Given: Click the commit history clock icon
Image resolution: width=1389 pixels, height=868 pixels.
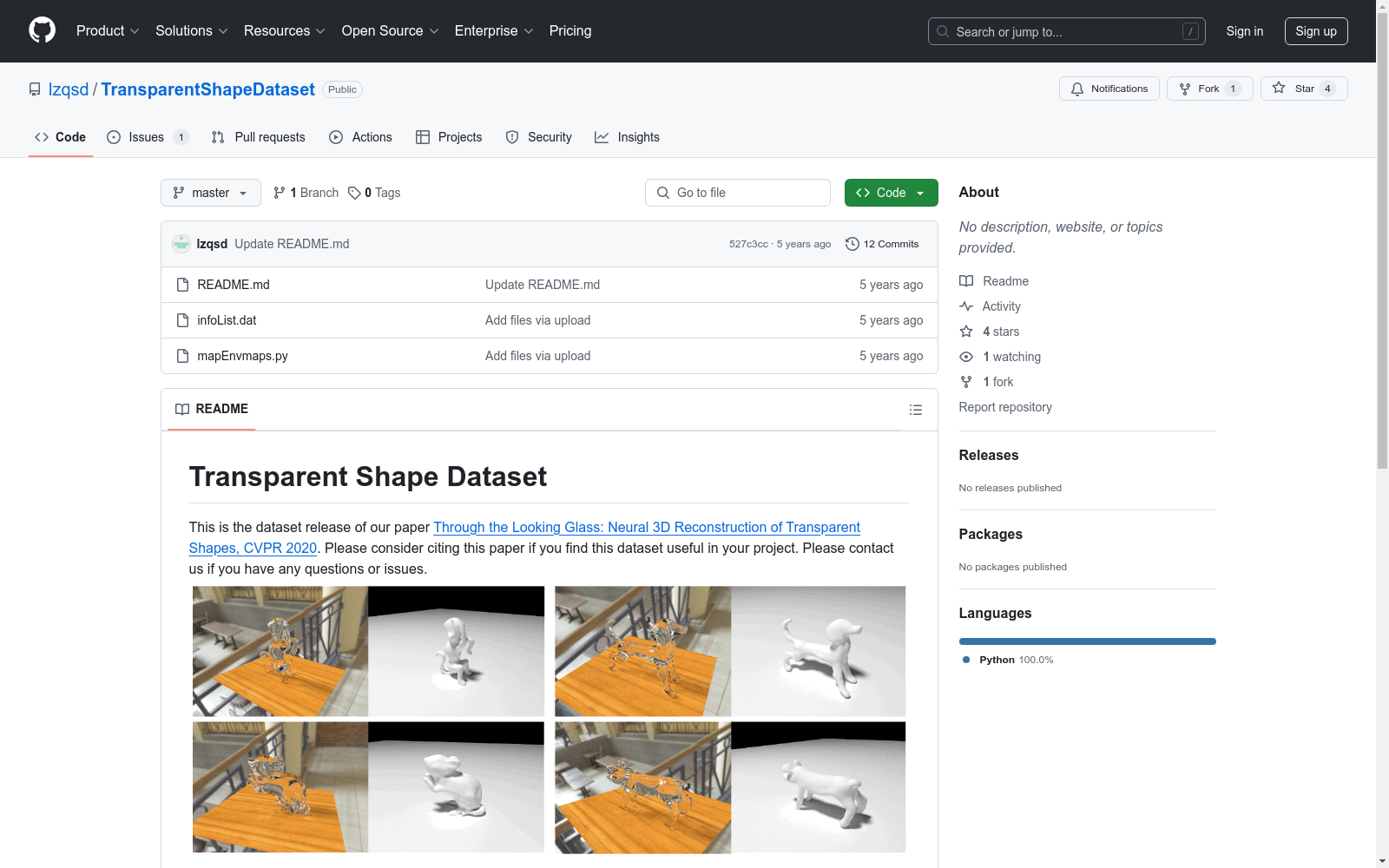Looking at the screenshot, I should pos(851,243).
